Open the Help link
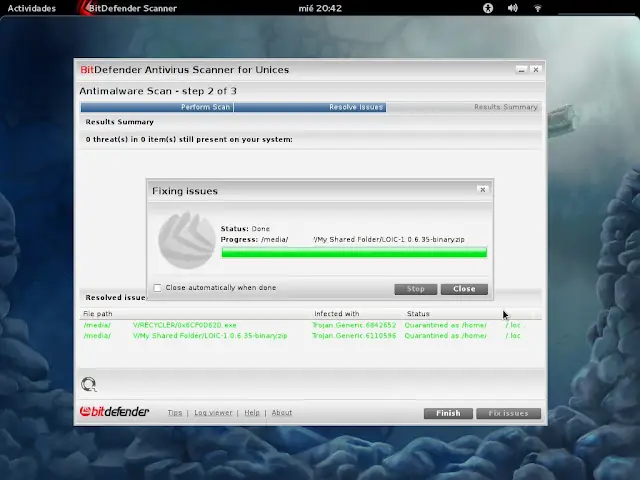Screen dimensions: 640x480 (x=252, y=413)
